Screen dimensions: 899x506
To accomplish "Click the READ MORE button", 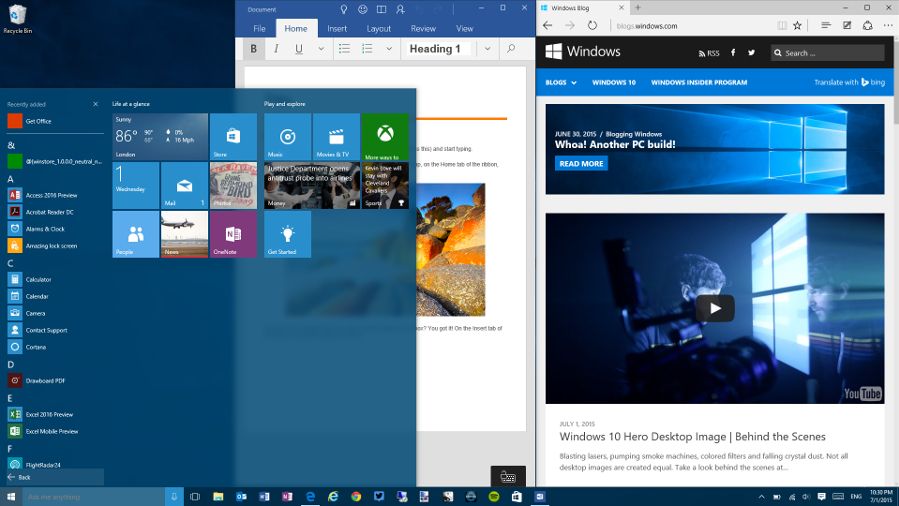I will pyautogui.click(x=581, y=163).
